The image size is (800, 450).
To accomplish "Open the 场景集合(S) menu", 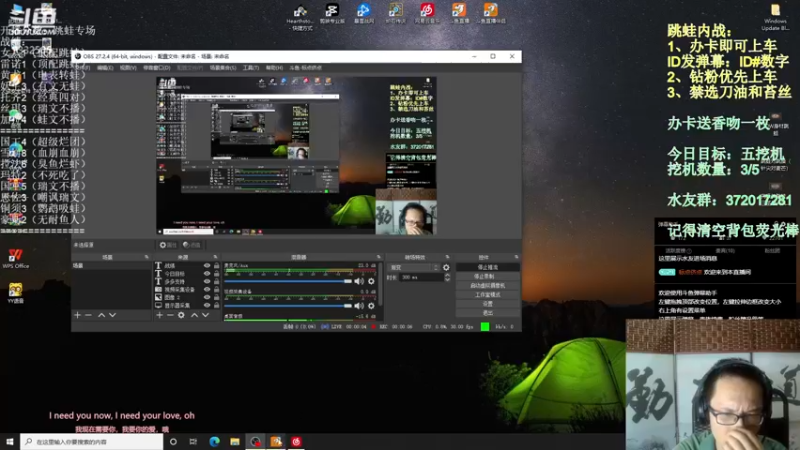I will coord(223,68).
